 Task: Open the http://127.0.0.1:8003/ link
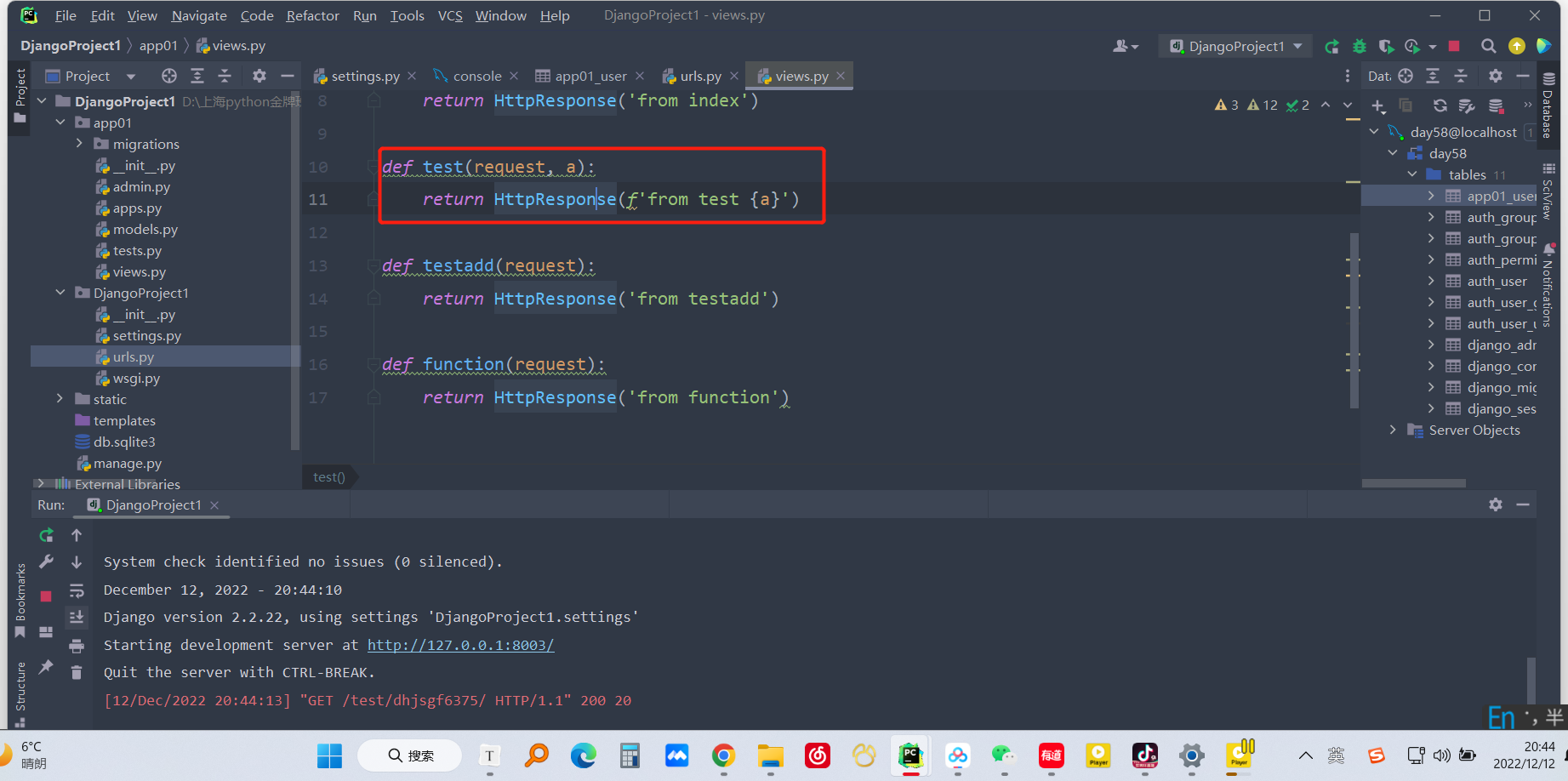[460, 645]
